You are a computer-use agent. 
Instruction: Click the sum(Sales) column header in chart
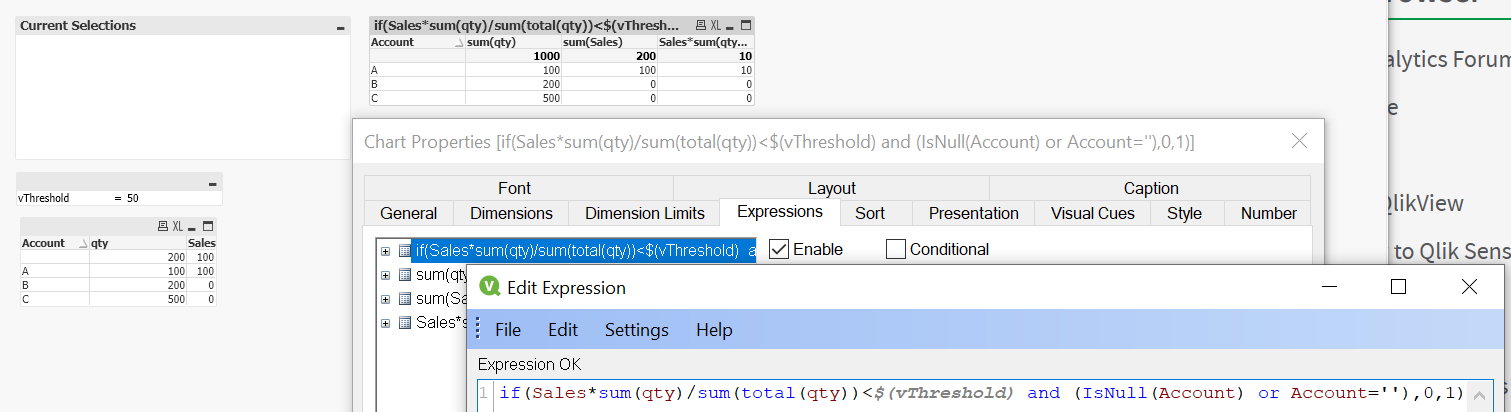(x=609, y=43)
